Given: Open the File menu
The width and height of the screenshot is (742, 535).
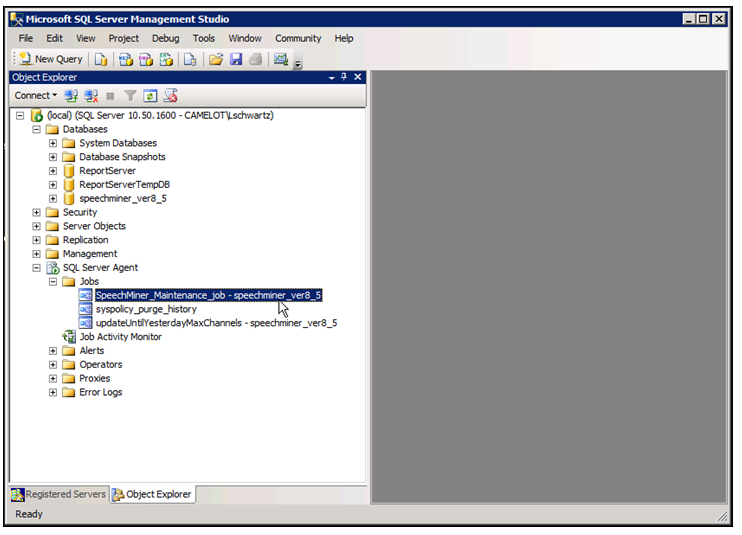Looking at the screenshot, I should 26,38.
